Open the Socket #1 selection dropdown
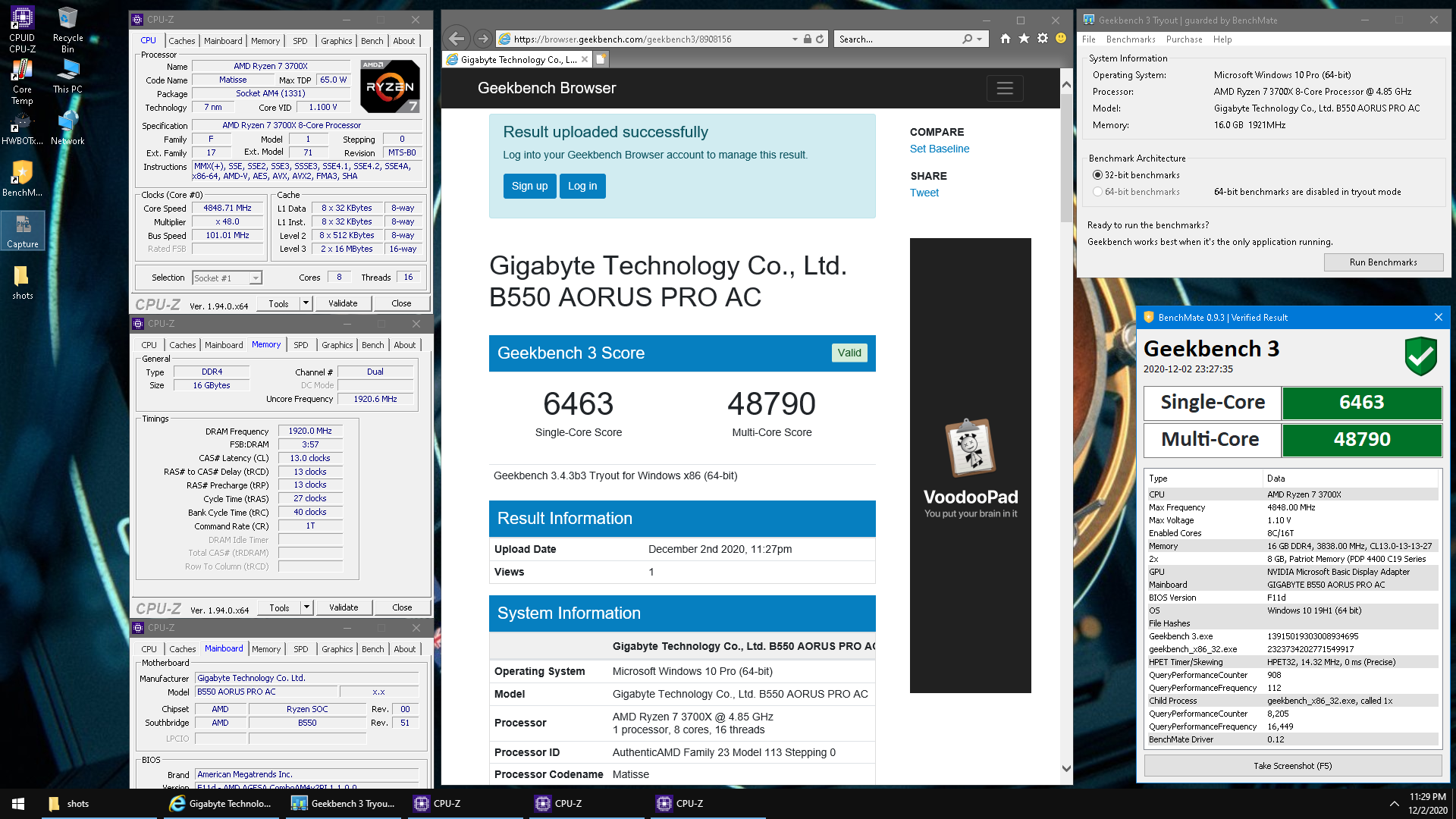 (227, 278)
